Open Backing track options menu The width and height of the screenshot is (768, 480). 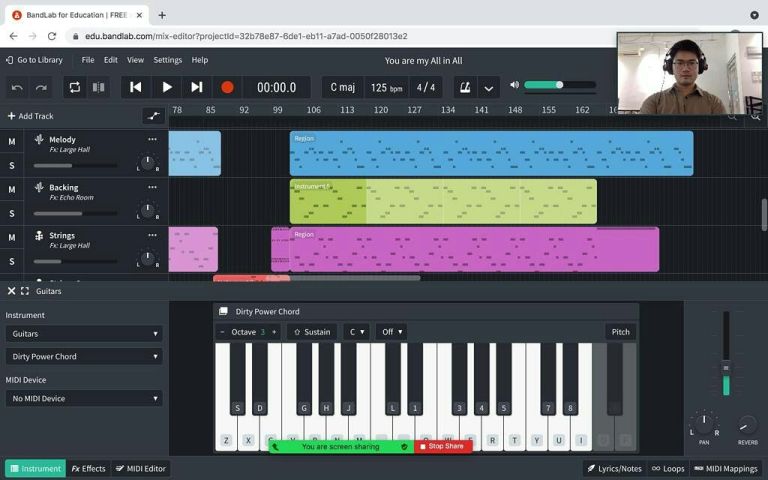tap(152, 187)
